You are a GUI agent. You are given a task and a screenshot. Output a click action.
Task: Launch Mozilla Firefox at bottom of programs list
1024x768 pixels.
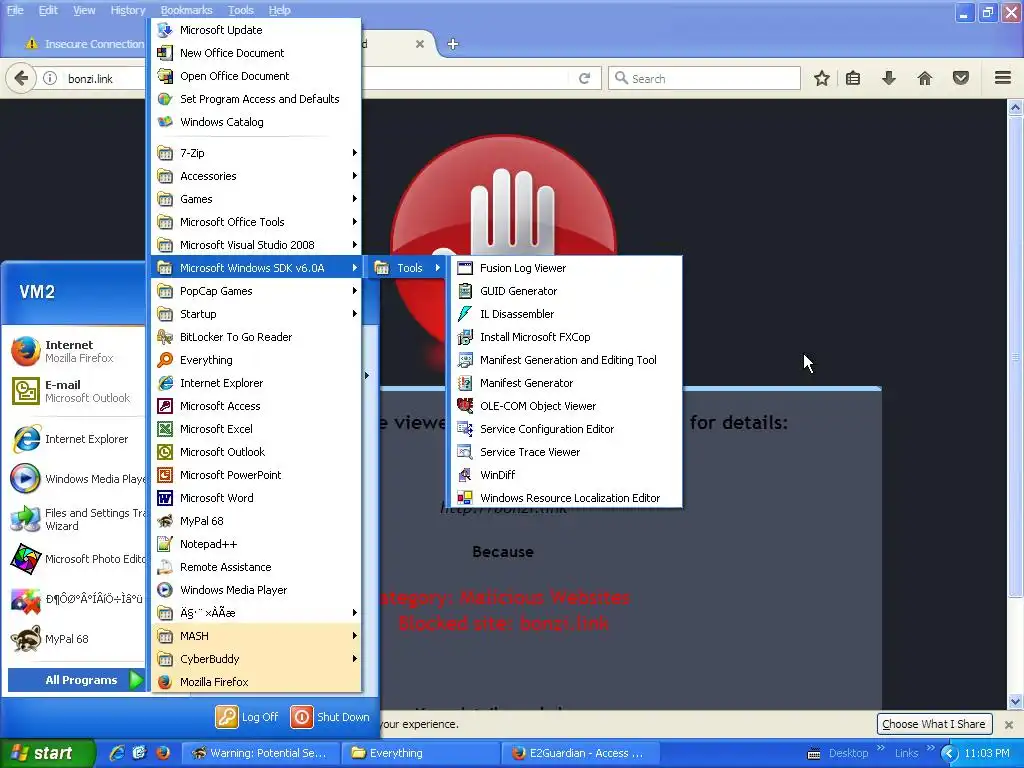[x=256, y=682]
